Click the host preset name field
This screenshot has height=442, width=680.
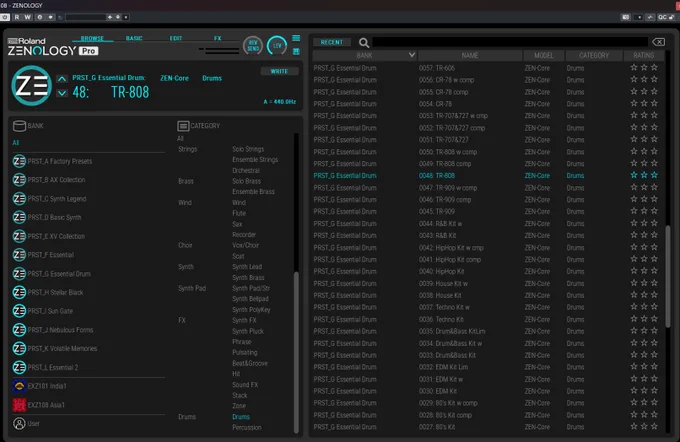point(85,17)
